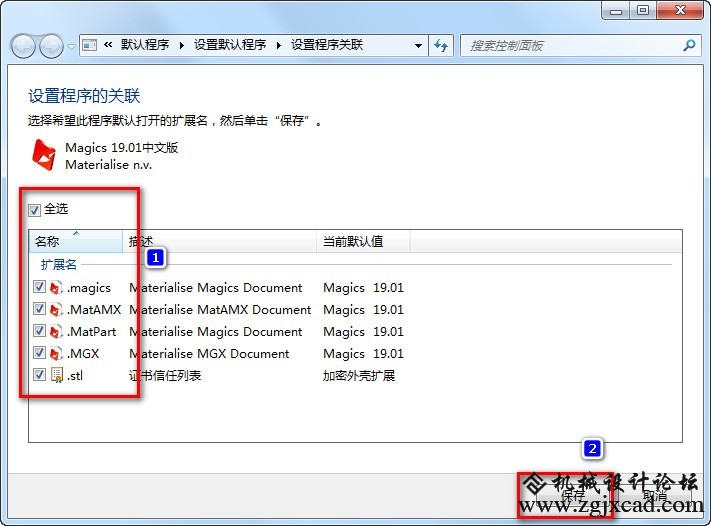711x526 pixels.
Task: Click the .MatAMX file type icon
Action: click(x=56, y=310)
